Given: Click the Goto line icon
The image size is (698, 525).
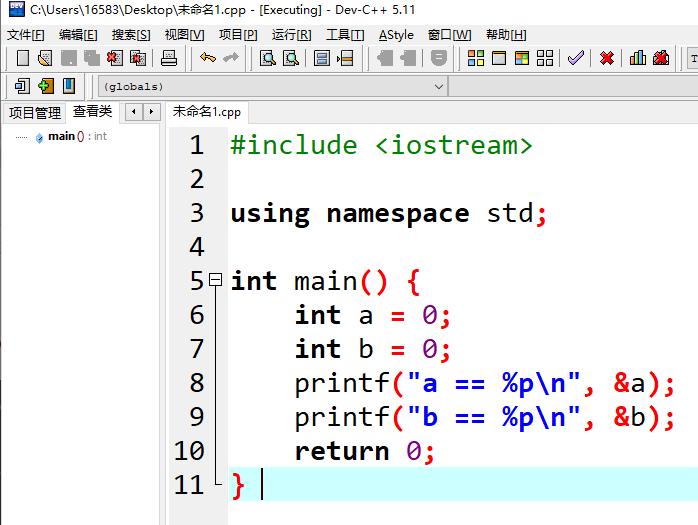Looking at the screenshot, I should coord(345,58).
